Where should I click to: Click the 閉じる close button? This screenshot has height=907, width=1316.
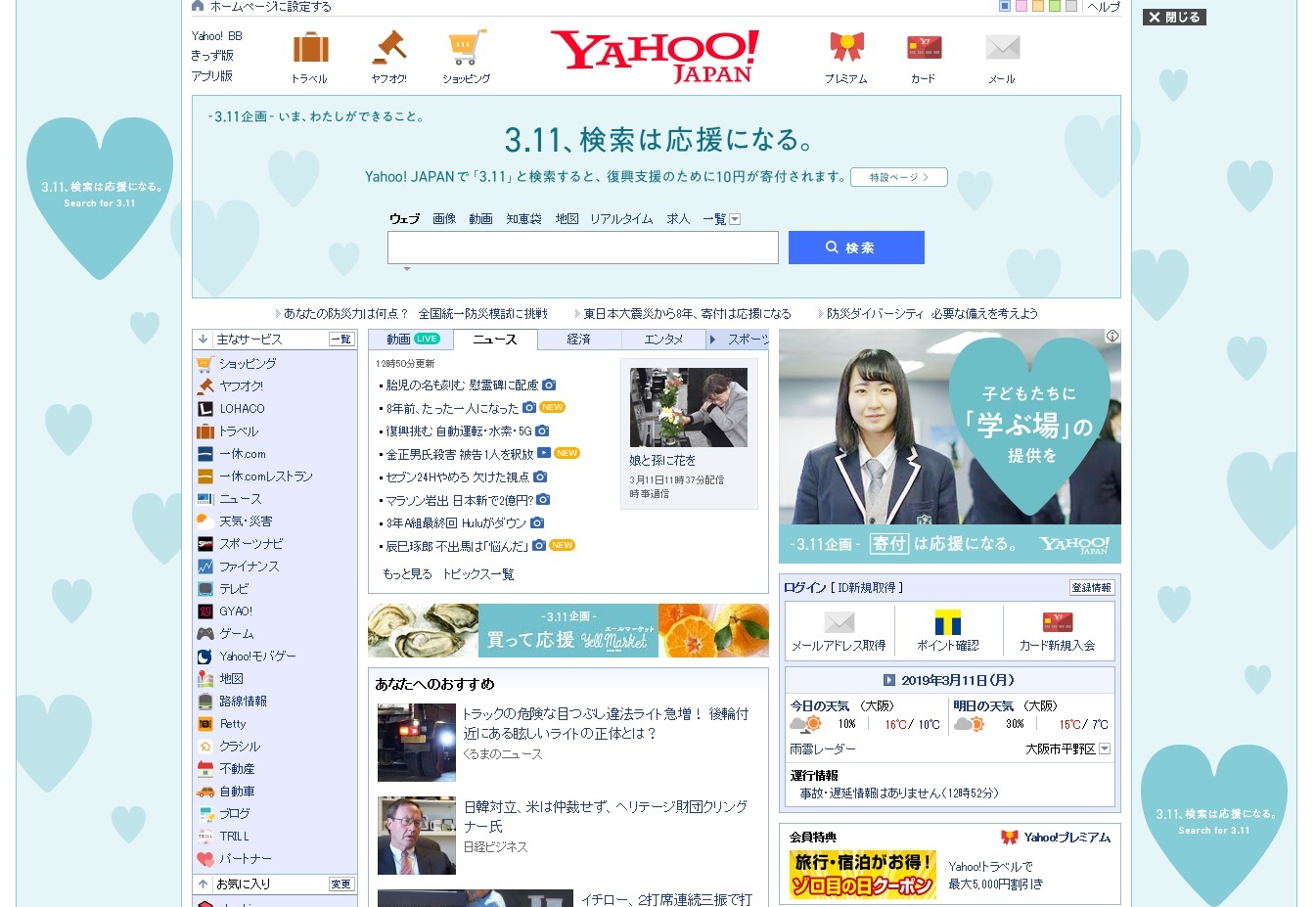click(1174, 18)
